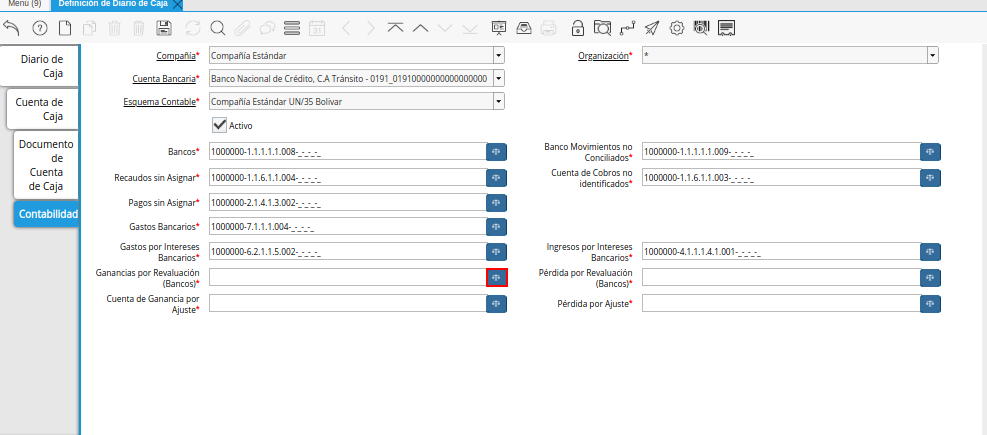Click the greyed-out Attachment paperclip icon
987x435 pixels.
tap(242, 28)
